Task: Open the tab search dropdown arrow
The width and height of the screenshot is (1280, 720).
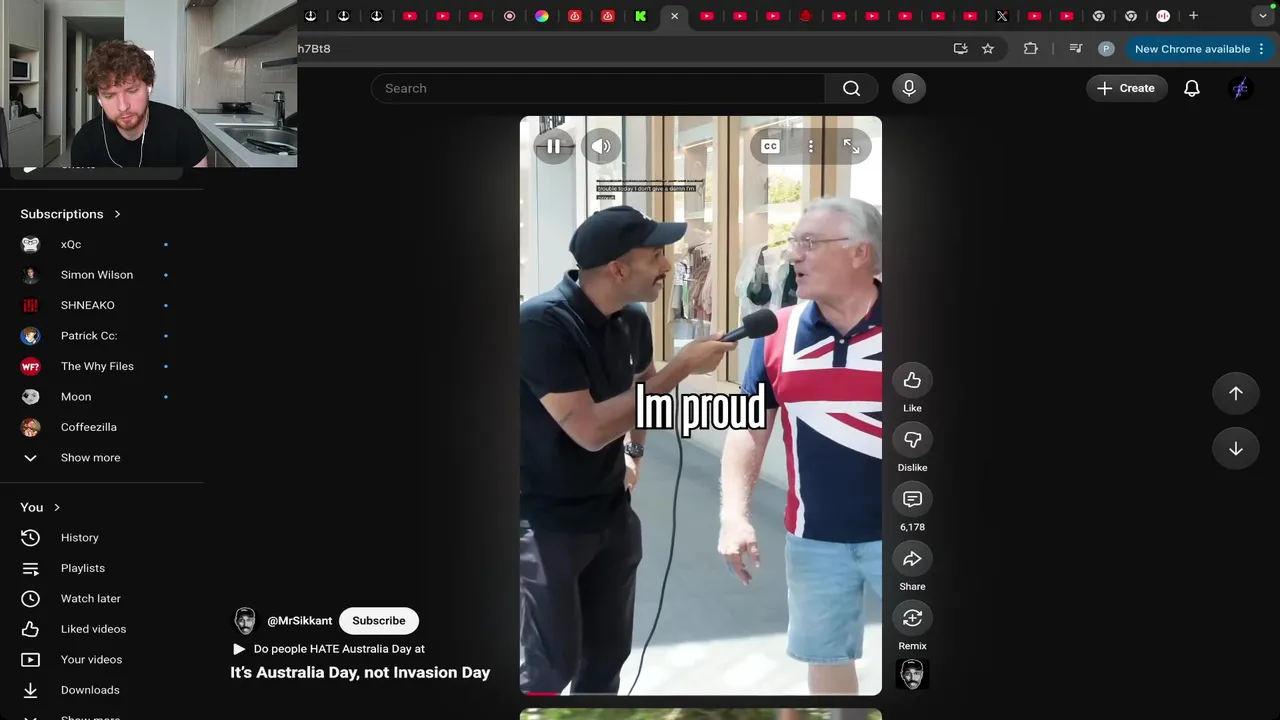Action: [x=1263, y=16]
